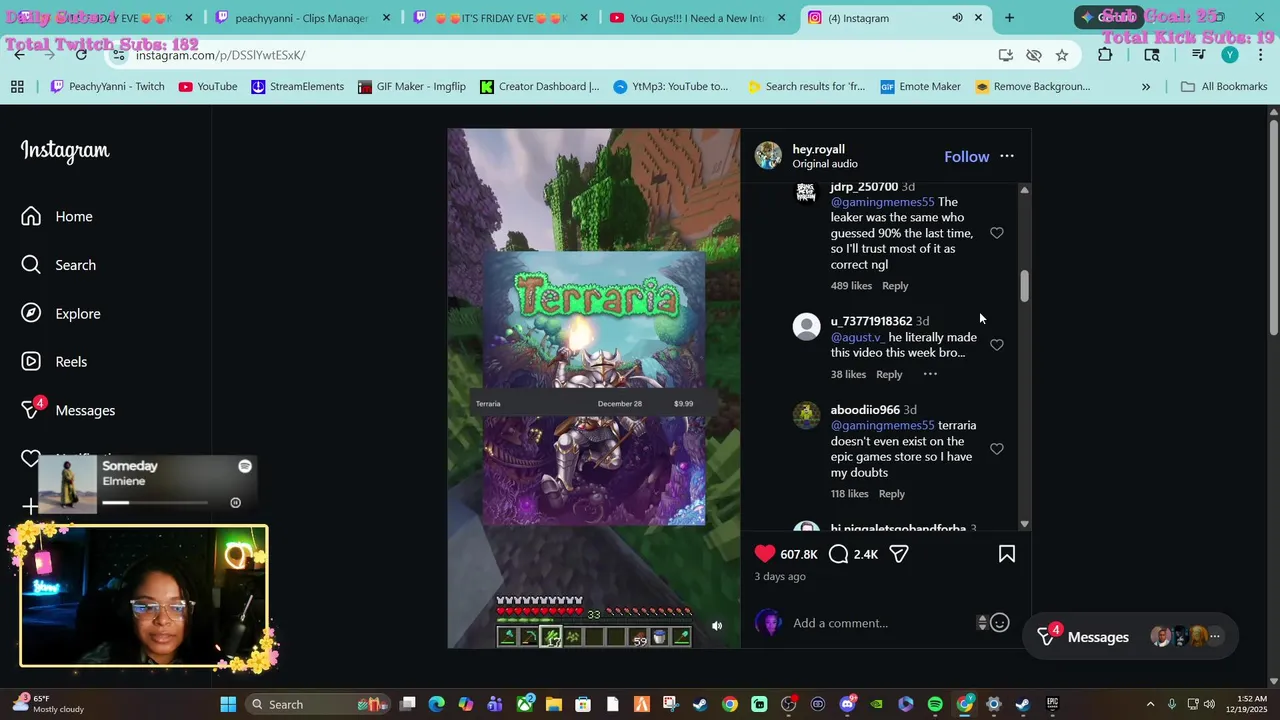Viewport: 1280px width, 720px height.
Task: Show hidden system tray icons
Action: [x=1150, y=704]
